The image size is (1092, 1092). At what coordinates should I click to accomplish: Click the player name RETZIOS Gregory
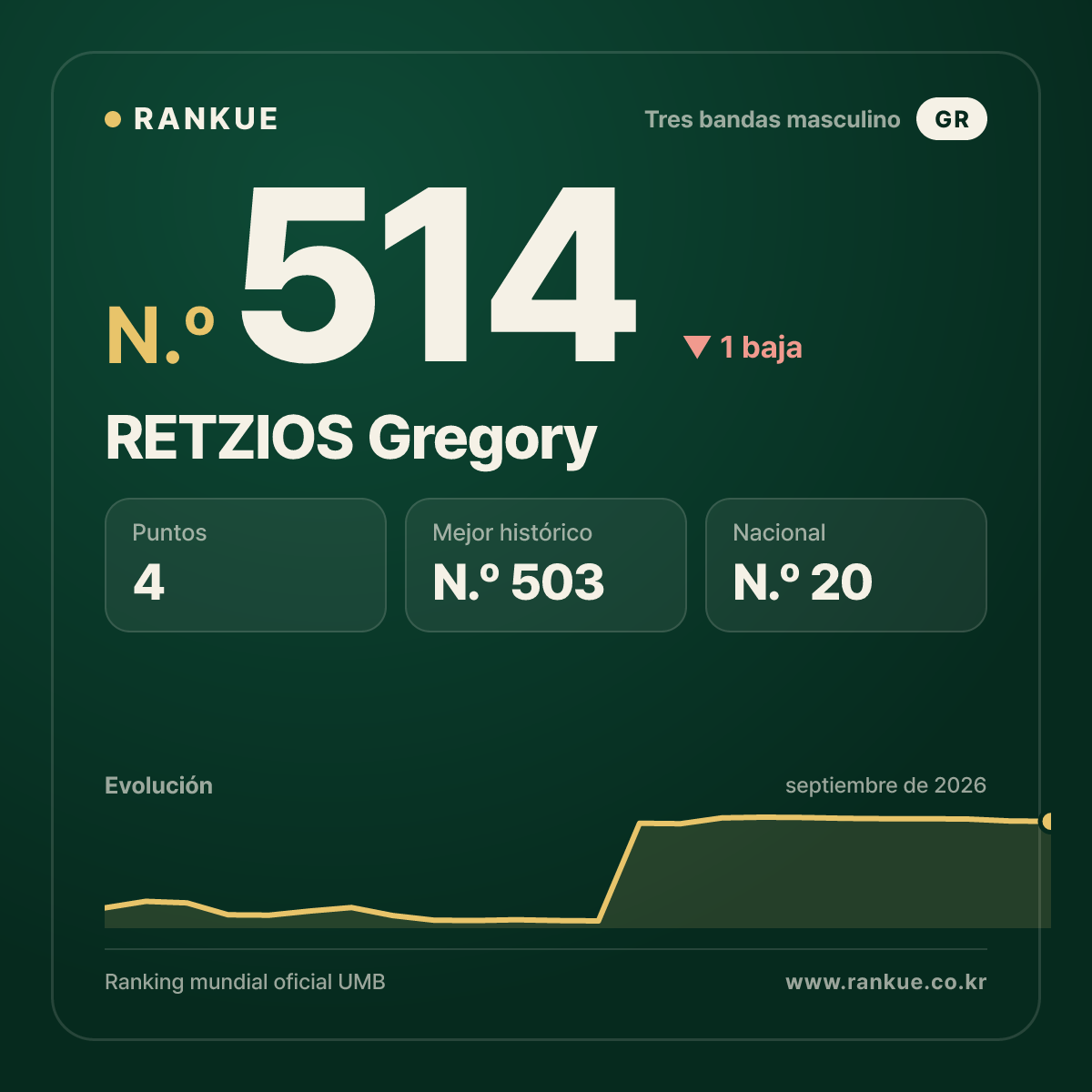point(351,439)
